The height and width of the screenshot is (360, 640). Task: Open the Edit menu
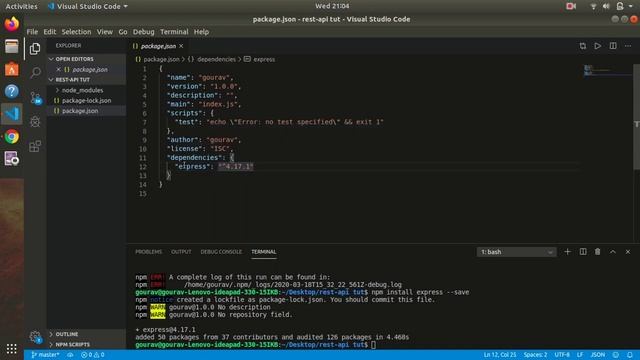pyautogui.click(x=50, y=32)
